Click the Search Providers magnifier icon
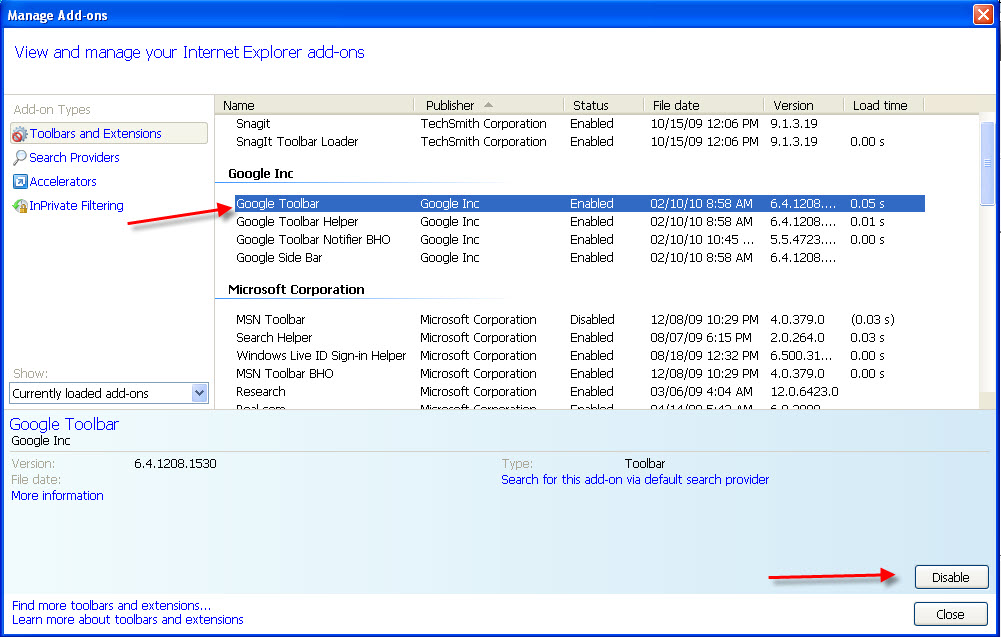The image size is (1001, 637). click(x=20, y=158)
